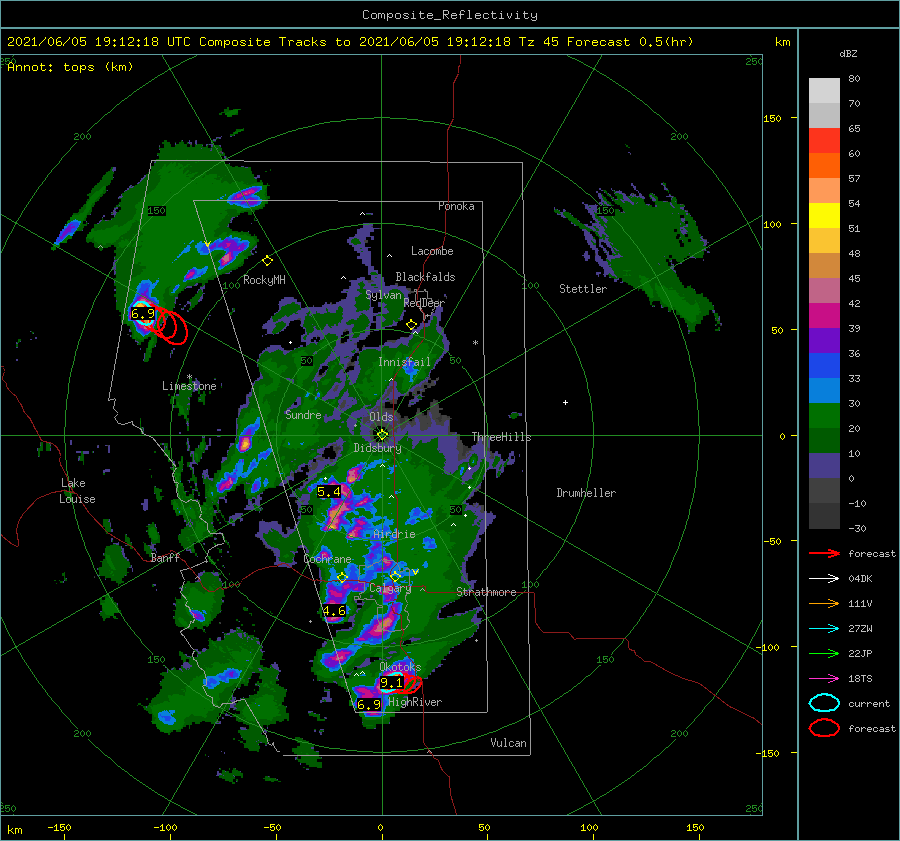
Task: Click the yellow radar-site diamond below Olds
Action: click(382, 435)
